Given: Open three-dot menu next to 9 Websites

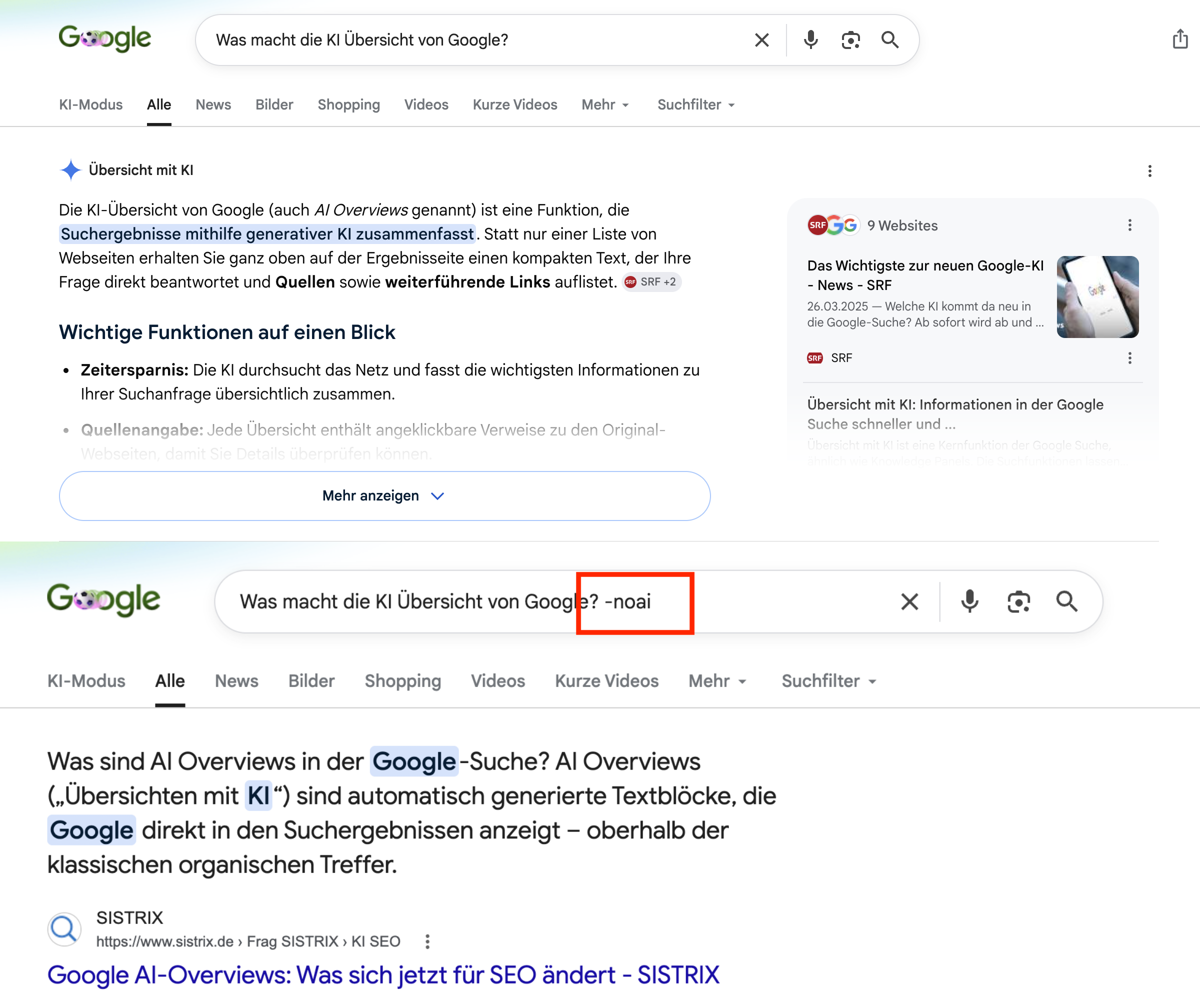Looking at the screenshot, I should [1129, 225].
